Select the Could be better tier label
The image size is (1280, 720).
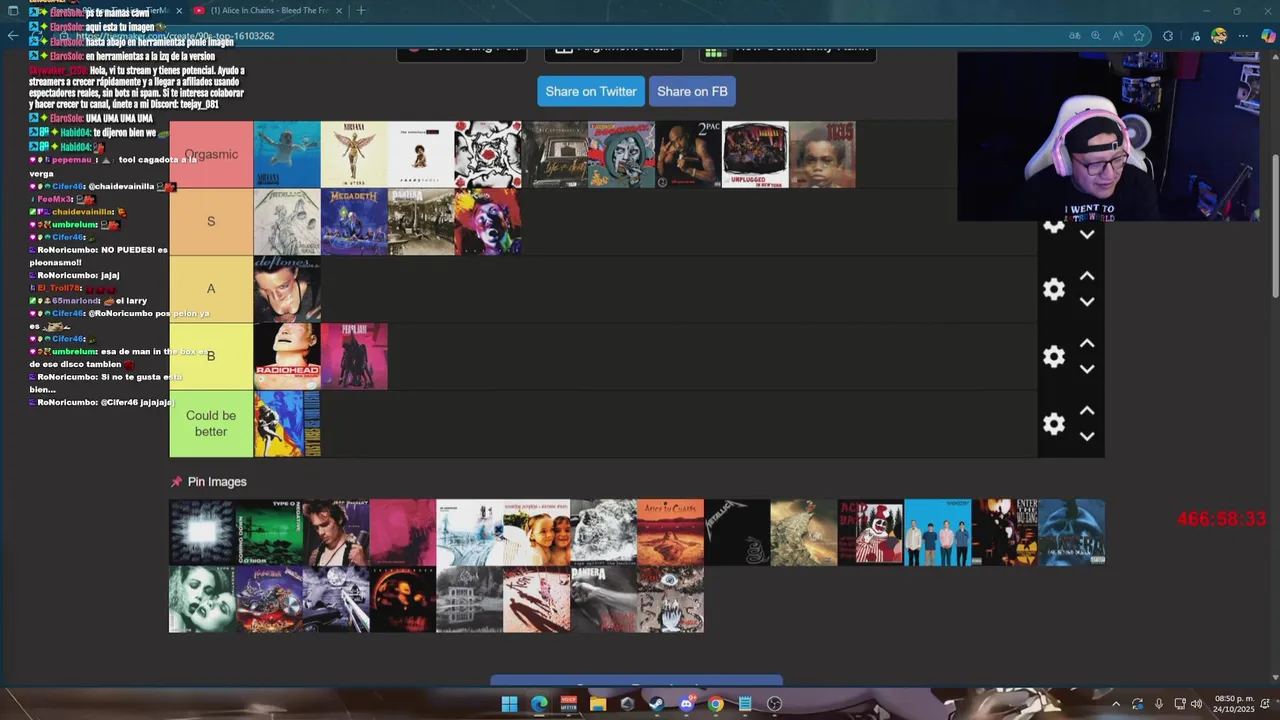pos(211,424)
